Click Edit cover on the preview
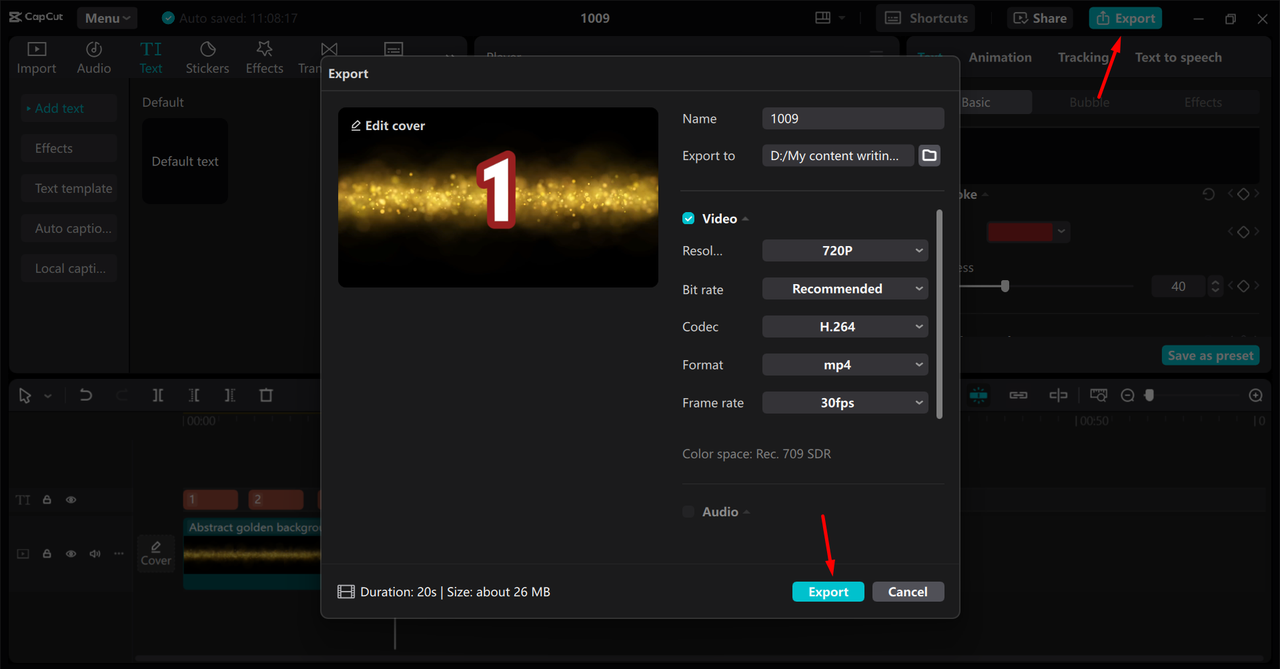1280x669 pixels. point(388,126)
